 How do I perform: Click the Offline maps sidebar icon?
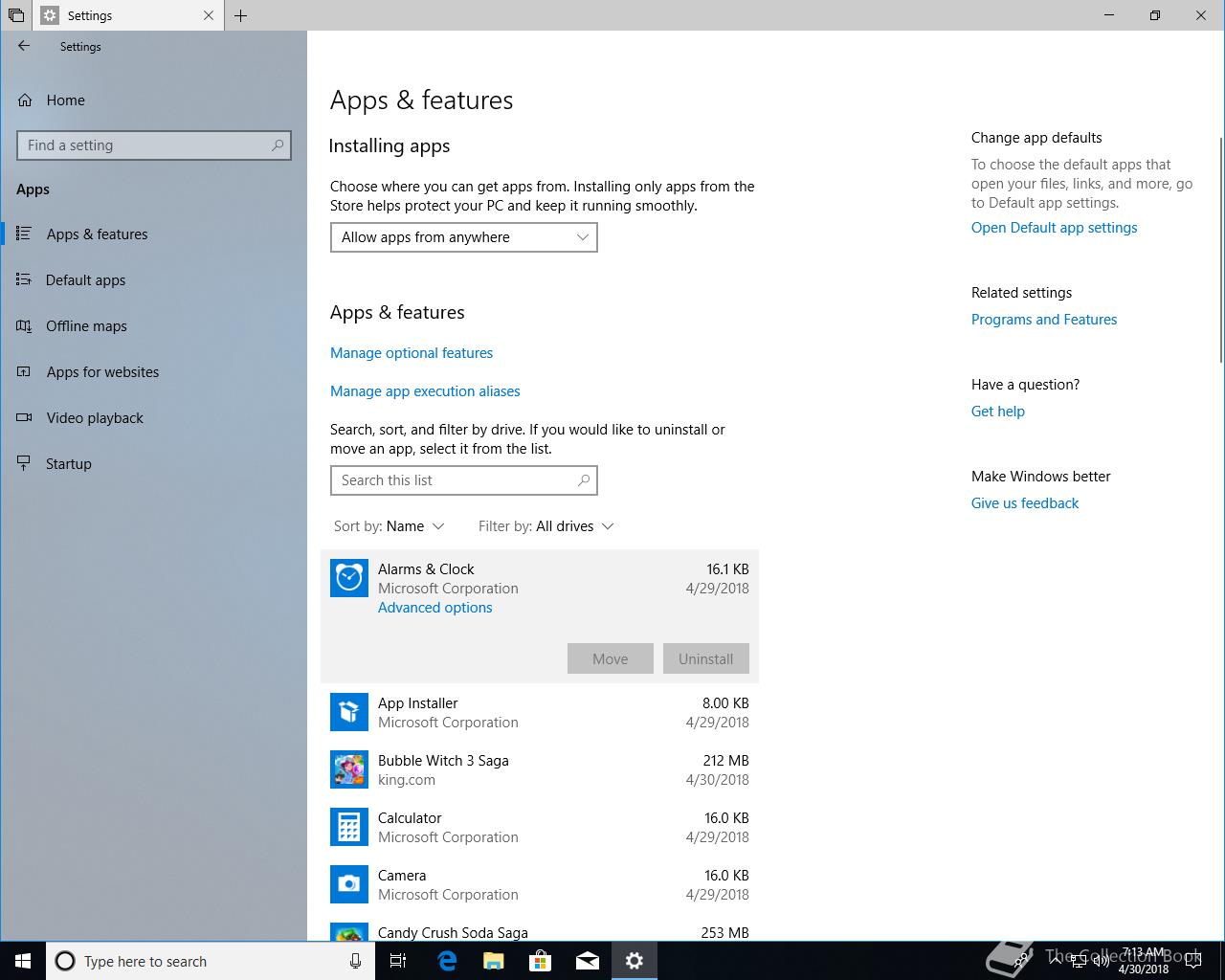click(24, 325)
